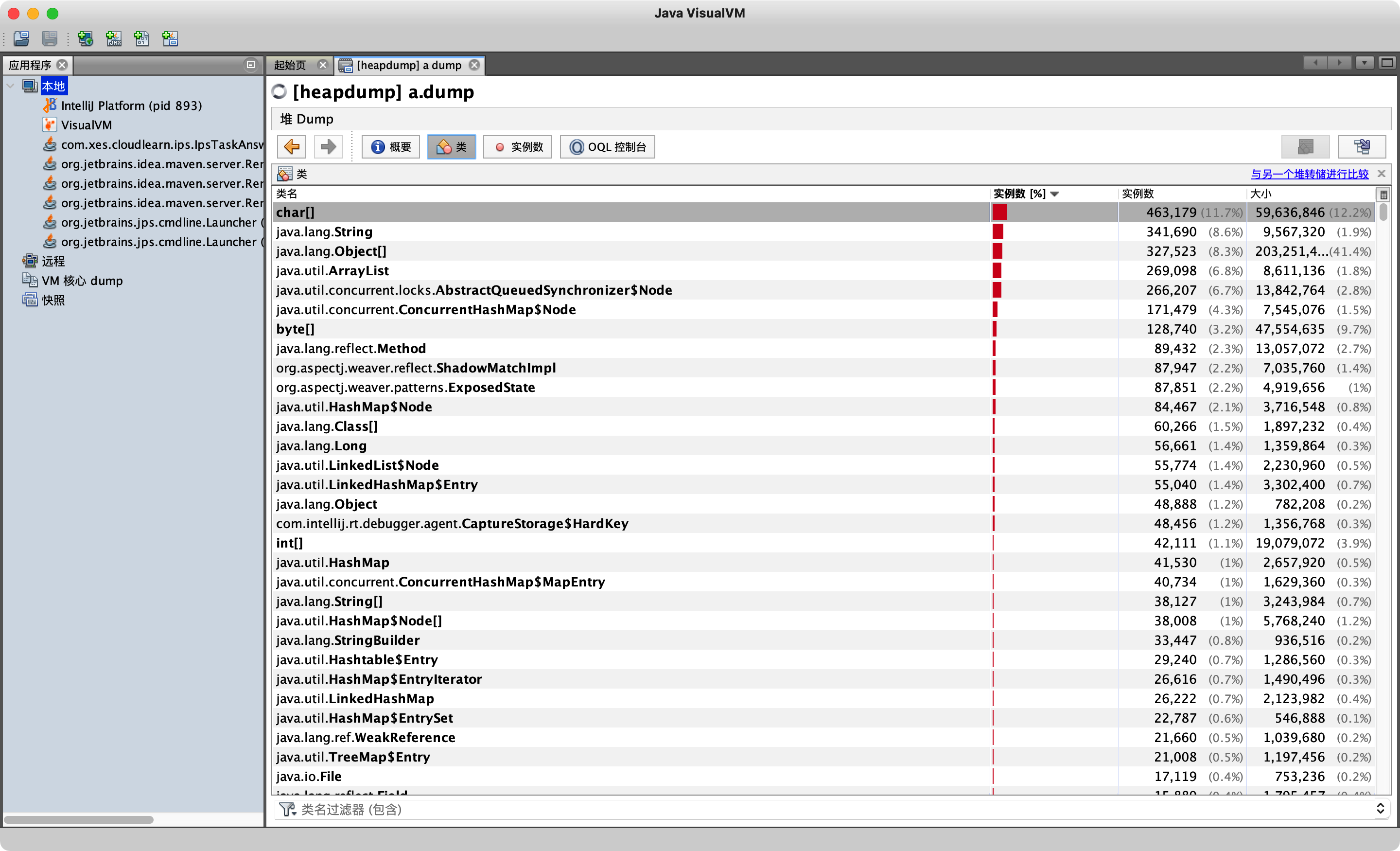The height and width of the screenshot is (851, 1400).
Task: Click Add Remote Host toolbar icon
Action: (x=85, y=38)
